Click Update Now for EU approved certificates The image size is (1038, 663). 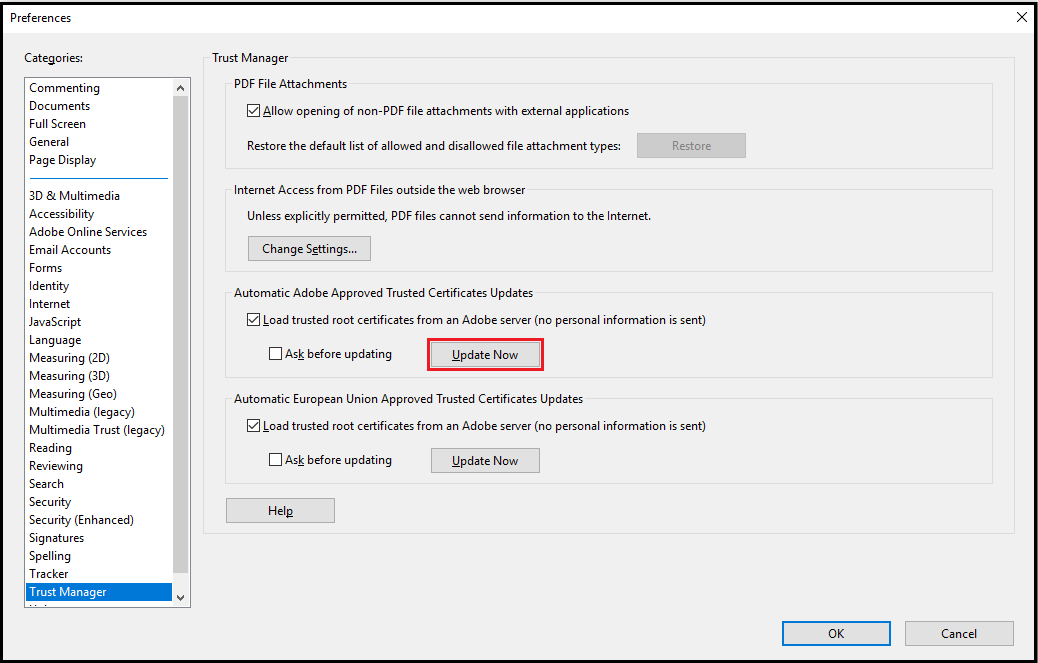(485, 460)
